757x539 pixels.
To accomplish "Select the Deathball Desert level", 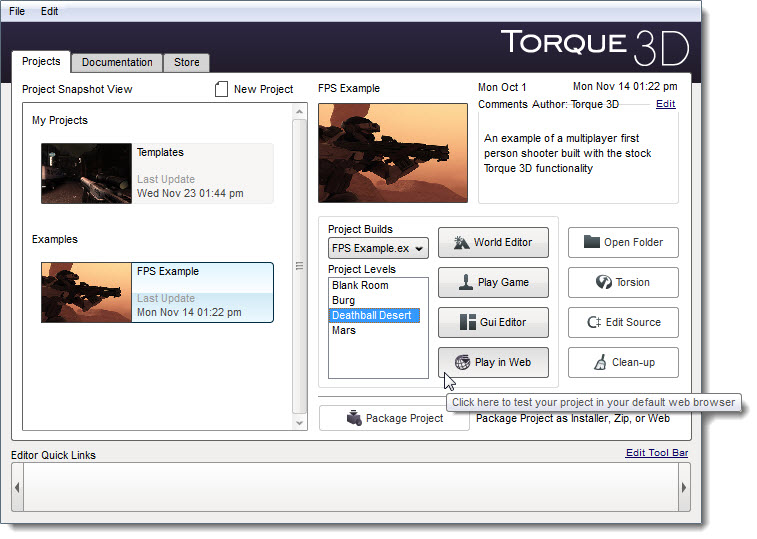I will tap(375, 315).
